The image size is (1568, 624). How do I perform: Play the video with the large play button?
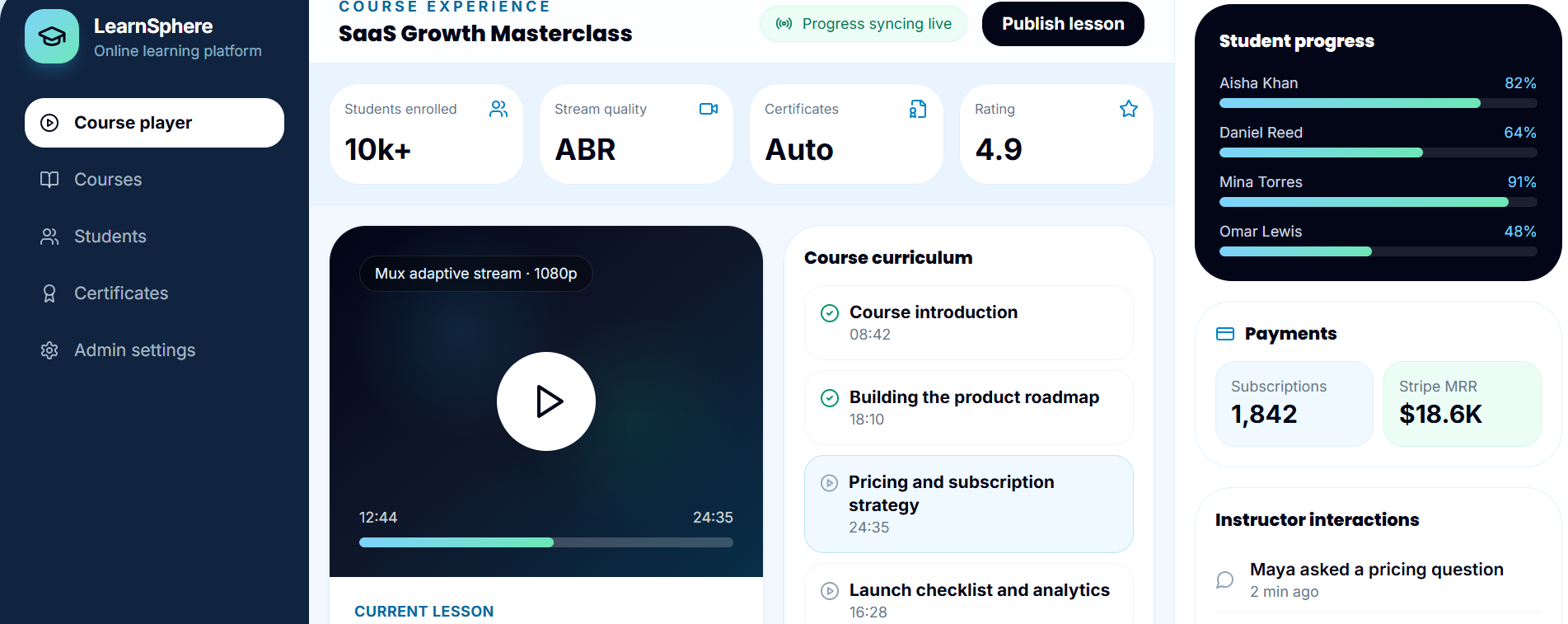pos(546,401)
